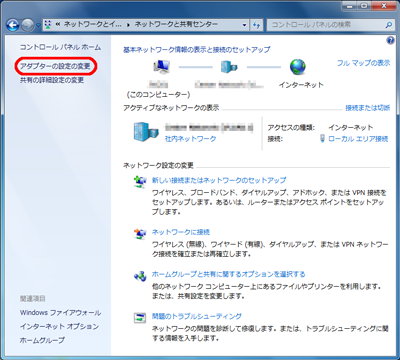
Task: Click アクセスの種類 label
Action: 291,128
